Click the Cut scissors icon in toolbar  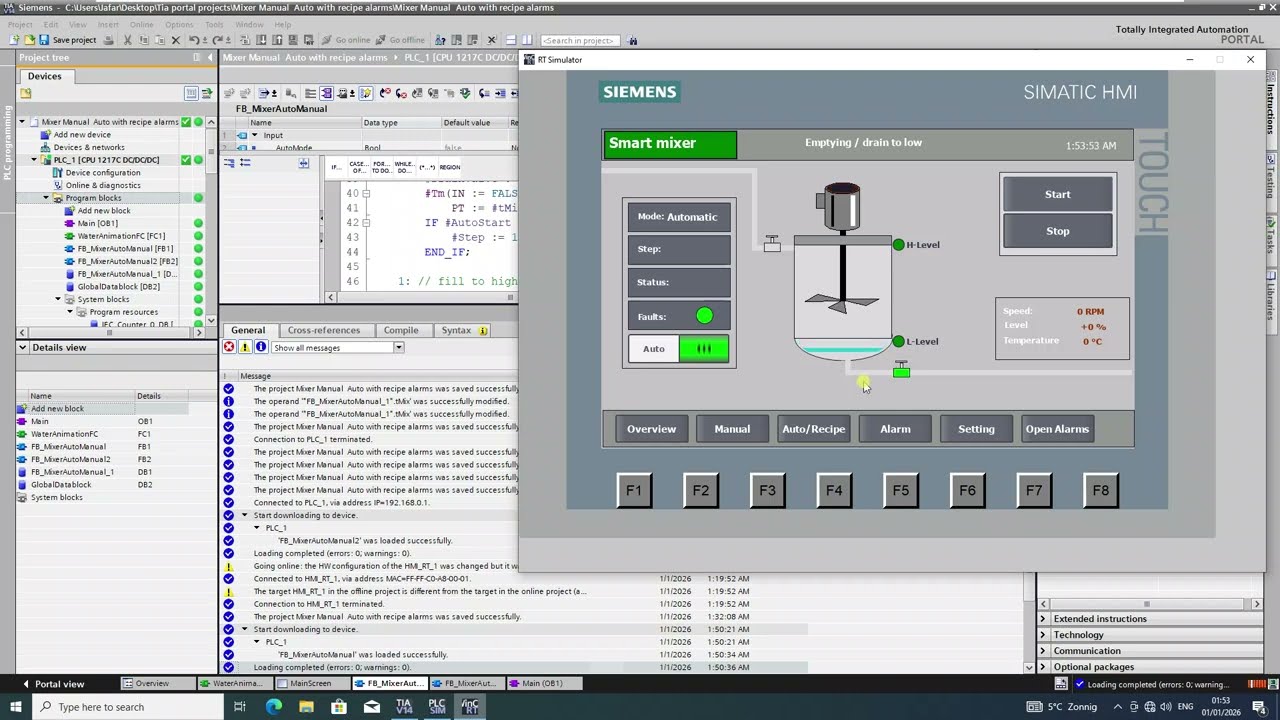pyautogui.click(x=127, y=40)
